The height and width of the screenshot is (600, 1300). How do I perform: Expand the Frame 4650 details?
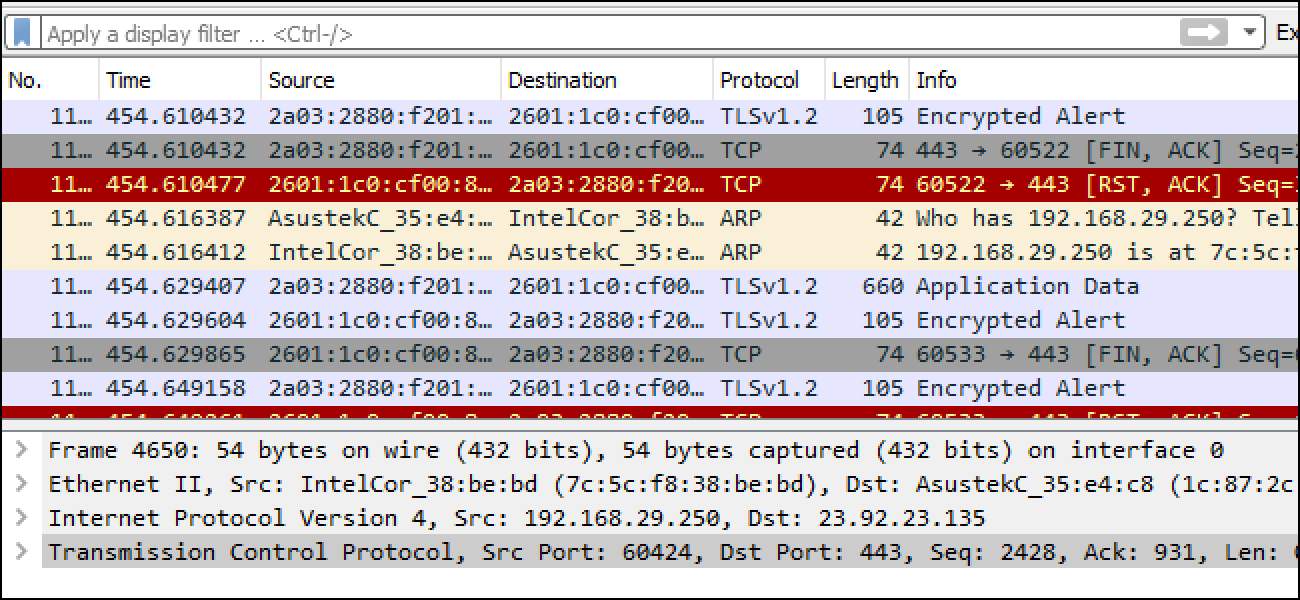pyautogui.click(x=21, y=450)
